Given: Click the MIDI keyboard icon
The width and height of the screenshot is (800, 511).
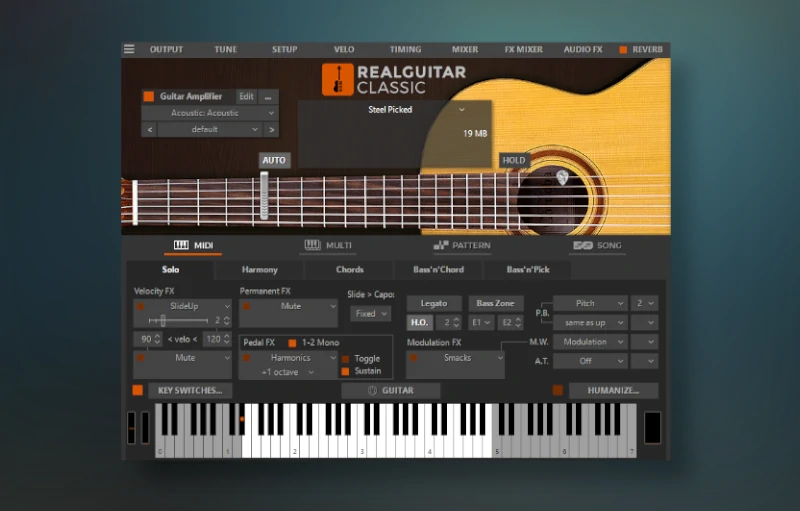Looking at the screenshot, I should tap(181, 245).
